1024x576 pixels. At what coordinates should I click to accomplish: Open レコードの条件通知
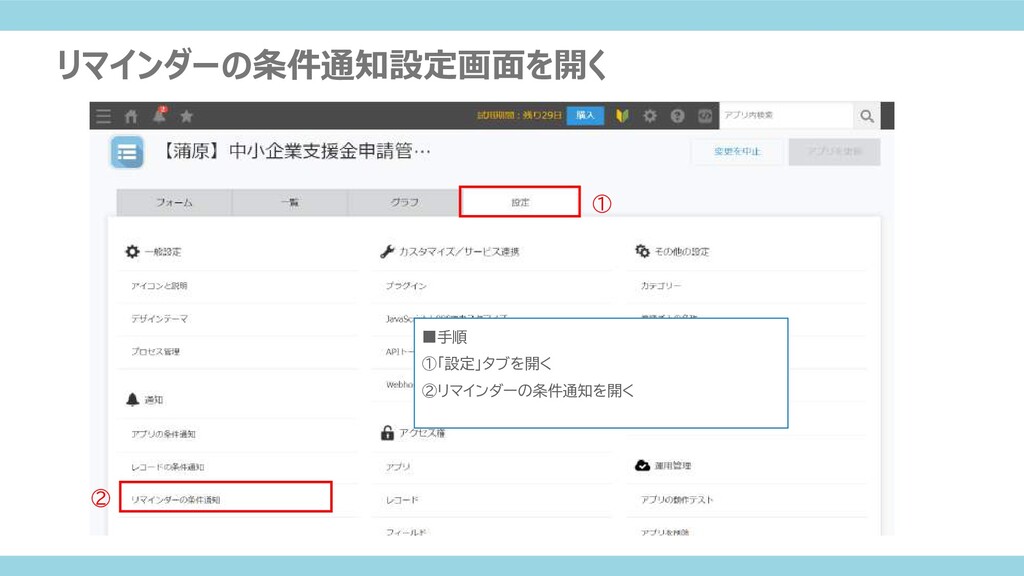click(x=168, y=467)
